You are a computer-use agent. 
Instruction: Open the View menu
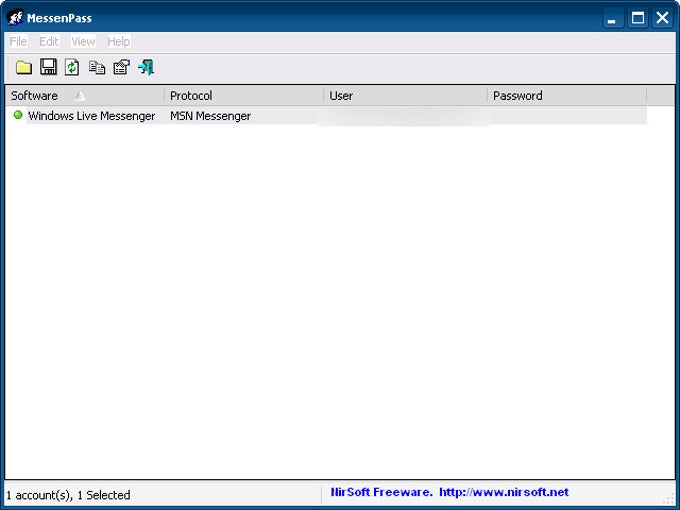pyautogui.click(x=83, y=42)
